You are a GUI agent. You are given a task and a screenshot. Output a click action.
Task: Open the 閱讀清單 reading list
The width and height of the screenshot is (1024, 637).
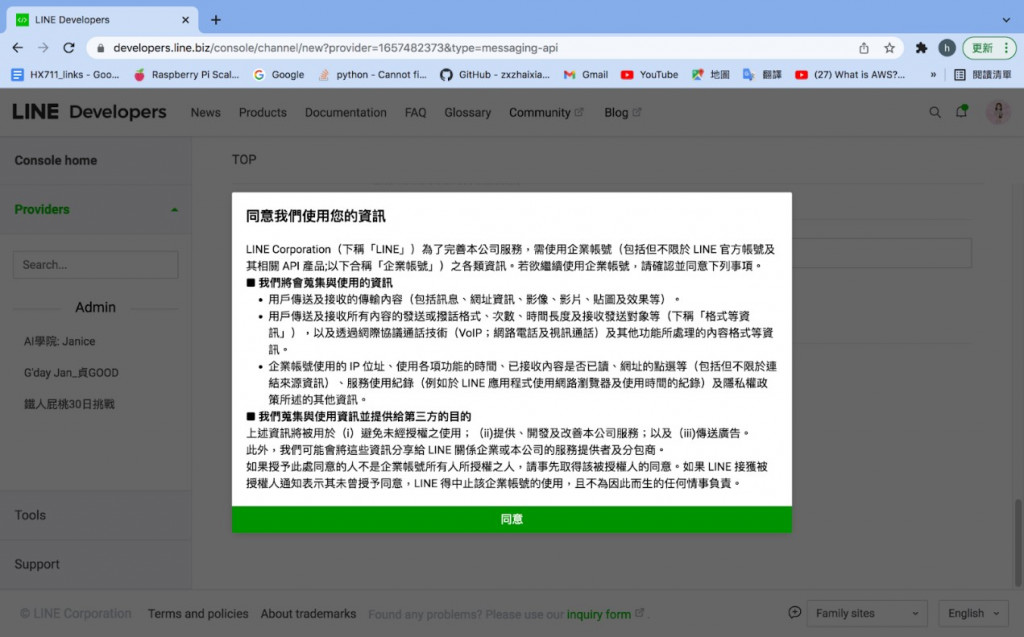[983, 74]
